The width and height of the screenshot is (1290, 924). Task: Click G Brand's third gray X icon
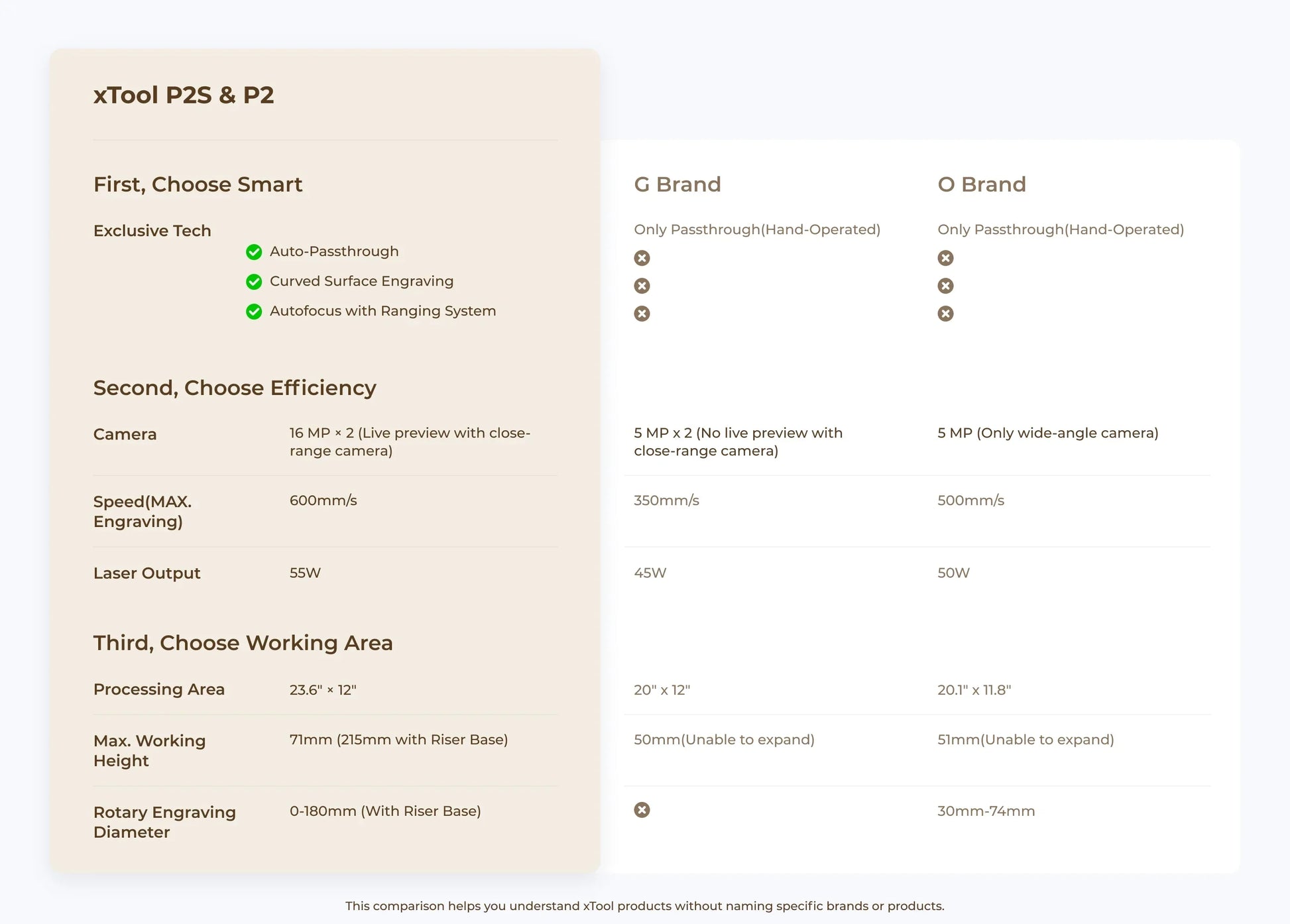click(642, 314)
